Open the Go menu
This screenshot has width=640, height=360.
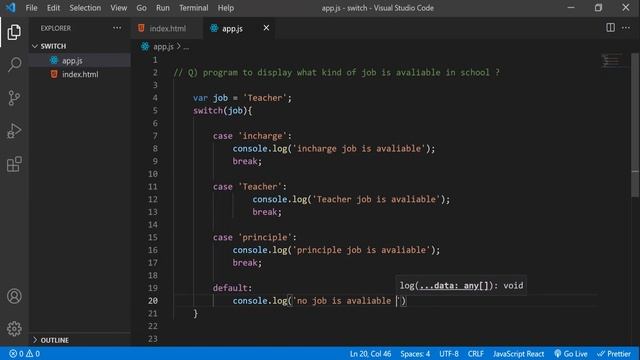141,8
